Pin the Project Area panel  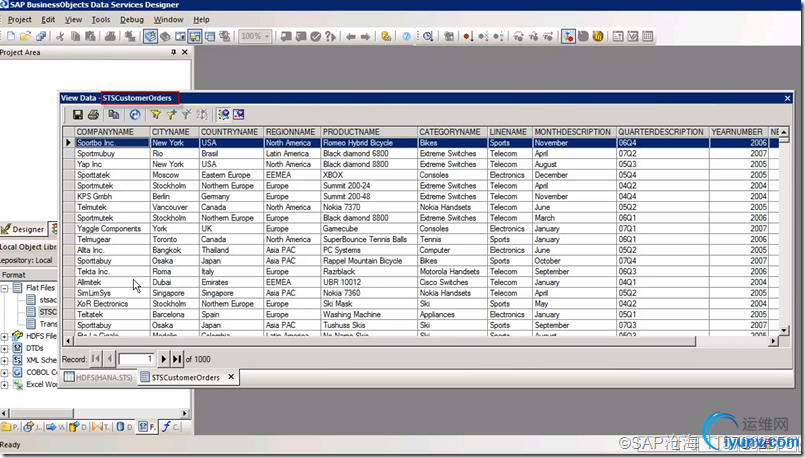(x=173, y=52)
